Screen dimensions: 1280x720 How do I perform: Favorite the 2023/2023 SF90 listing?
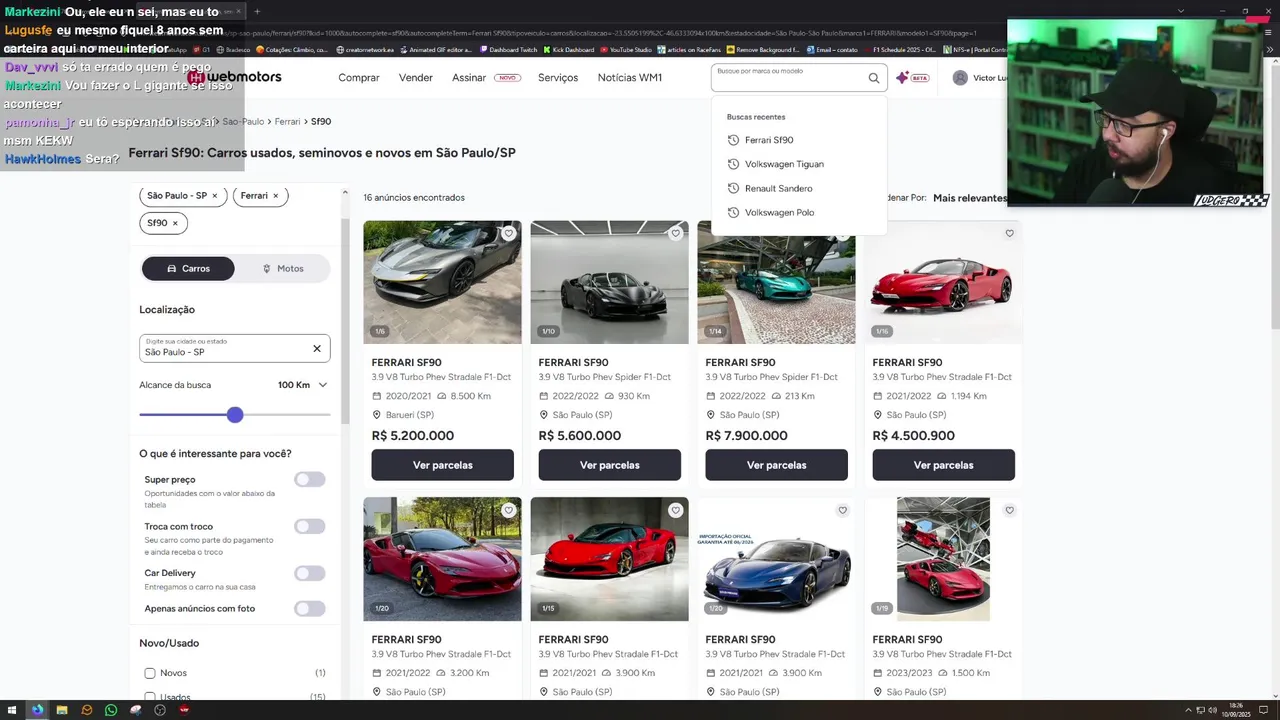pyautogui.click(x=1009, y=511)
